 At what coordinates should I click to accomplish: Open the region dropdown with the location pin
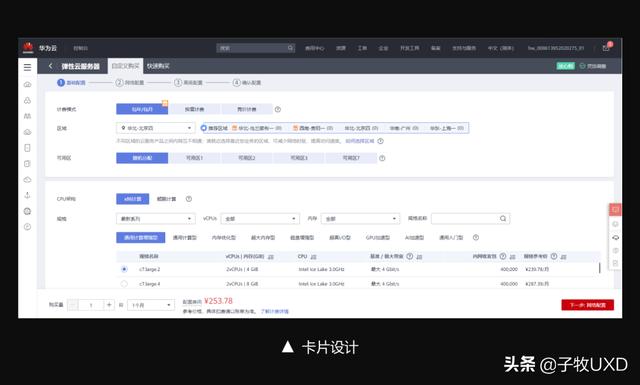pyautogui.click(x=156, y=128)
